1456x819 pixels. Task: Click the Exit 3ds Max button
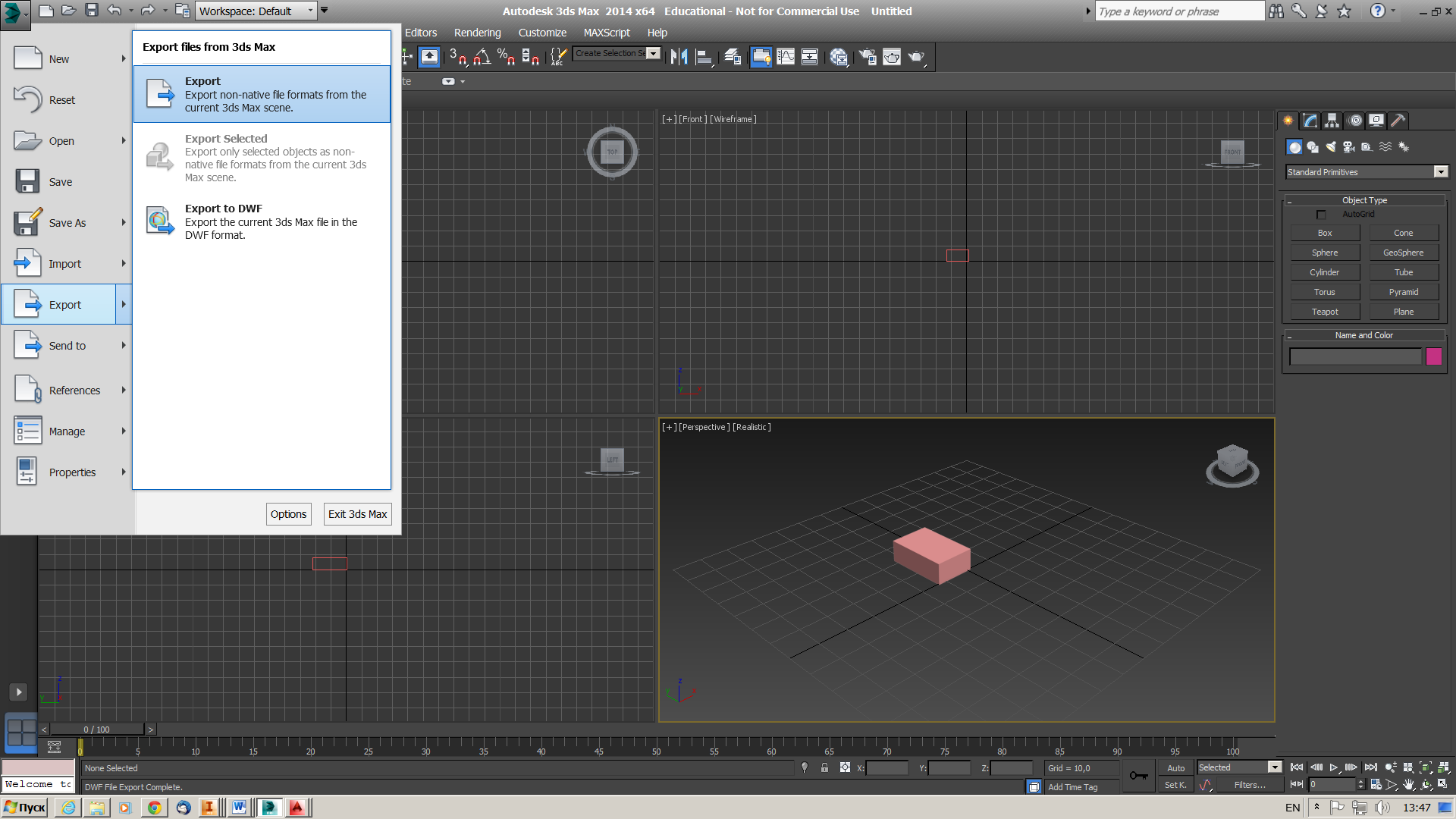(357, 514)
